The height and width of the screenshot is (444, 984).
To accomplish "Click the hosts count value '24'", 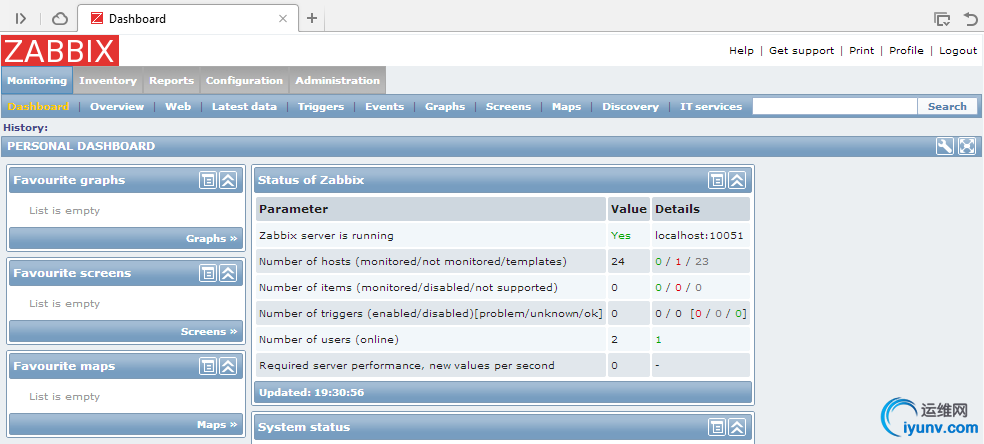I will tap(618, 262).
